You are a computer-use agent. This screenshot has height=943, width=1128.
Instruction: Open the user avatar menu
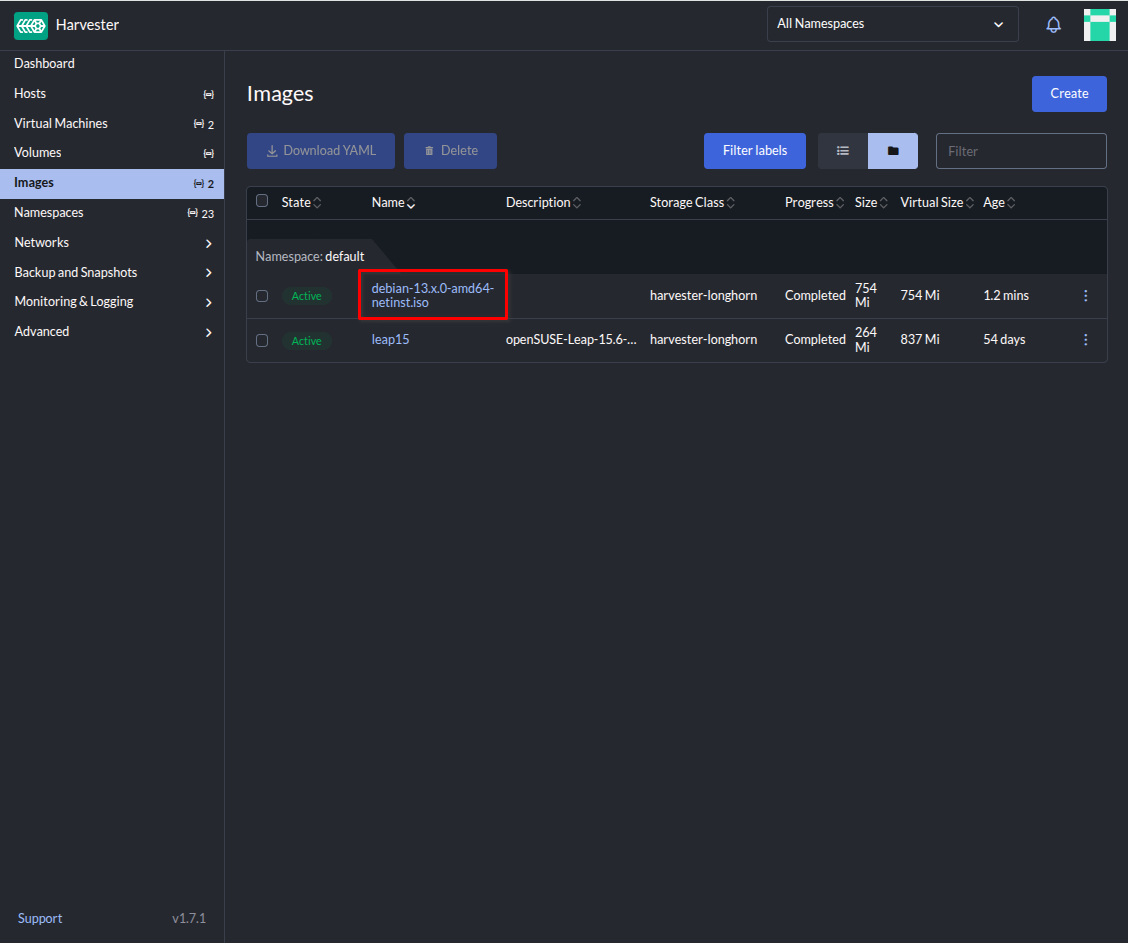click(x=1099, y=25)
